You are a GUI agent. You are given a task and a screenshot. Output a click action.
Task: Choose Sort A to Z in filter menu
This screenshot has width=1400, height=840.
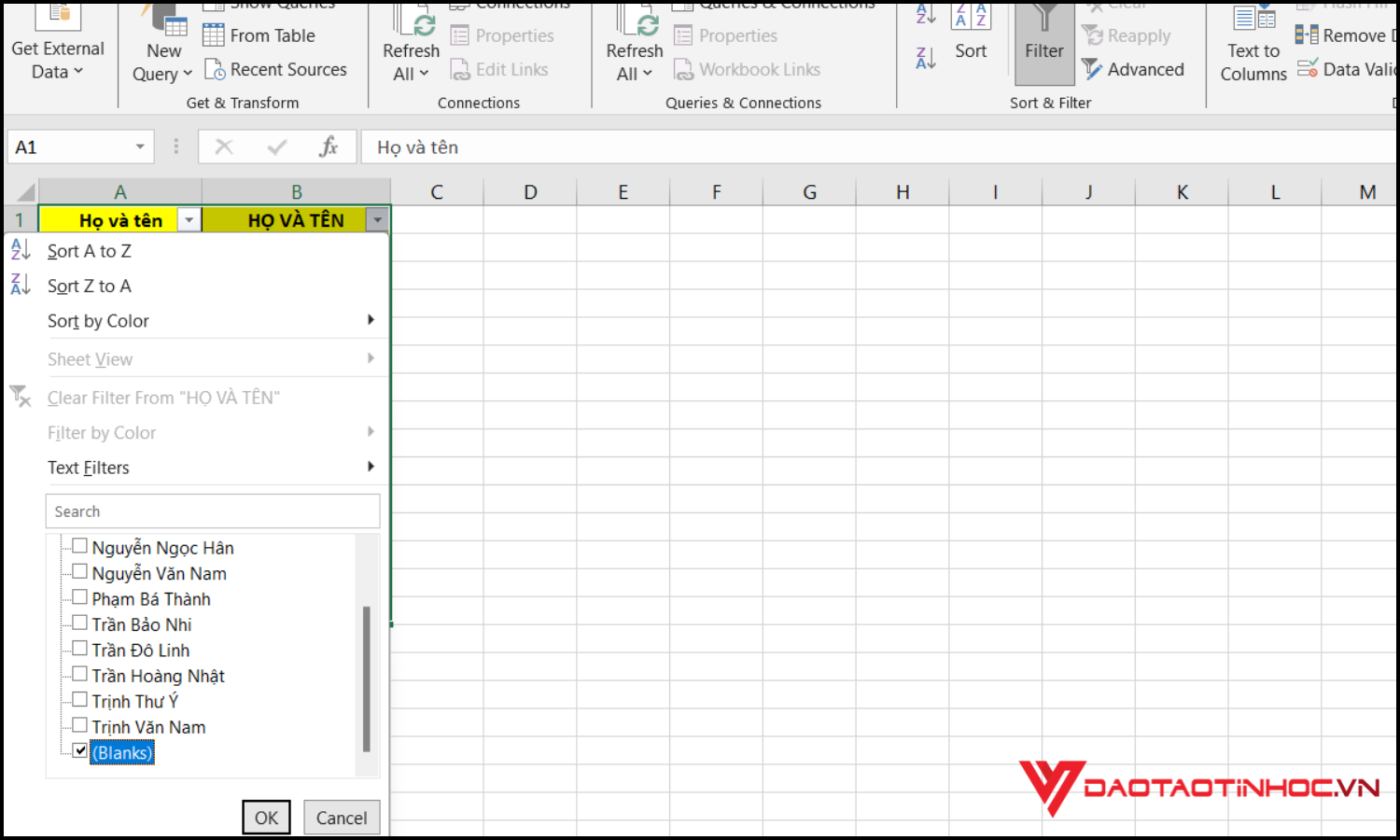click(90, 251)
